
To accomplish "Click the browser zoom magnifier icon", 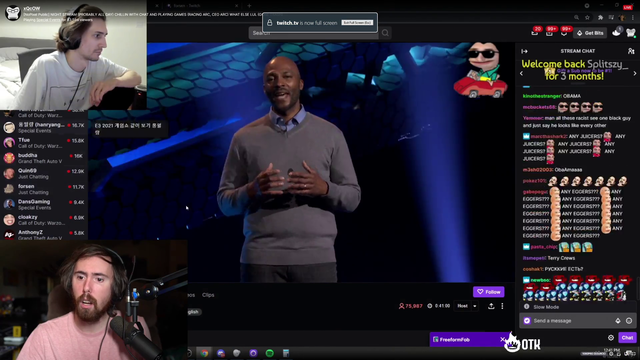I will point(576,17).
